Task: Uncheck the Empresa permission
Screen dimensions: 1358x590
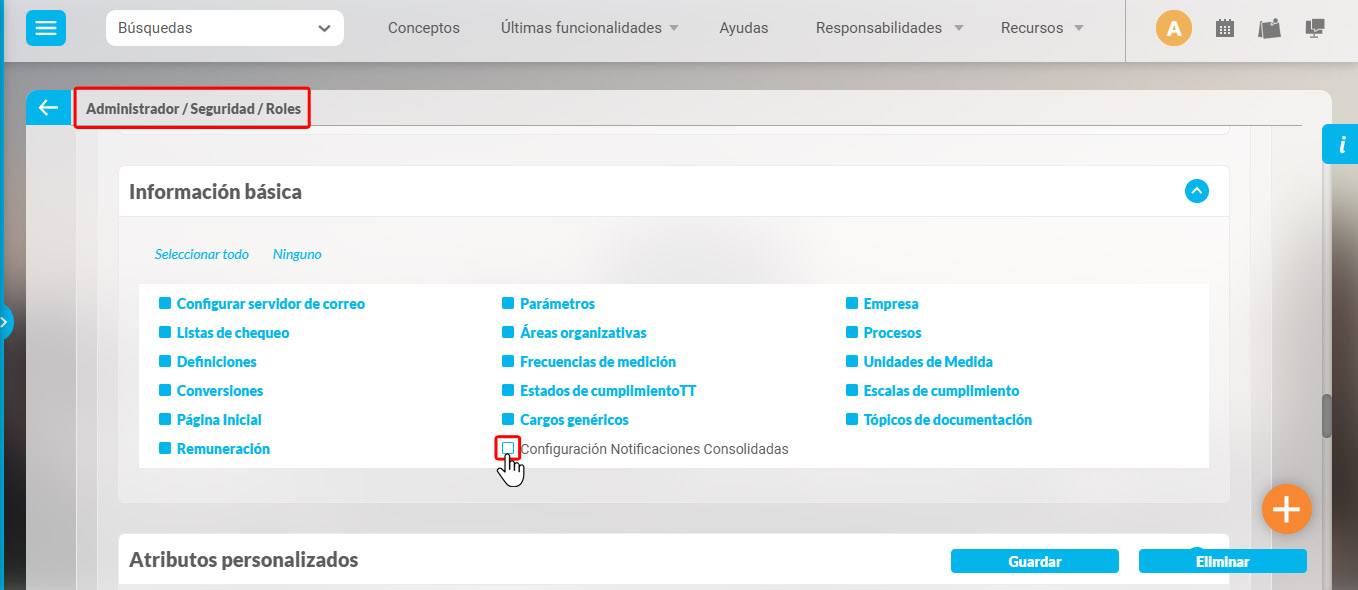Action: point(851,303)
